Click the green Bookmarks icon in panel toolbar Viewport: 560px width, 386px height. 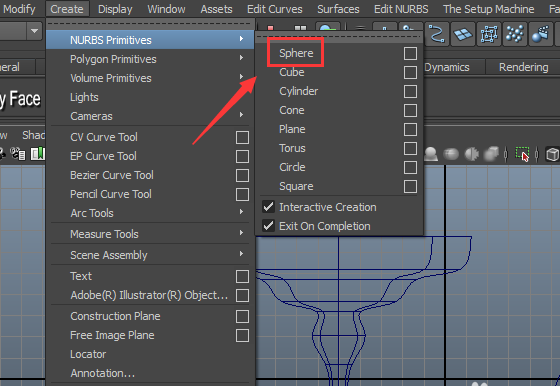[38, 154]
